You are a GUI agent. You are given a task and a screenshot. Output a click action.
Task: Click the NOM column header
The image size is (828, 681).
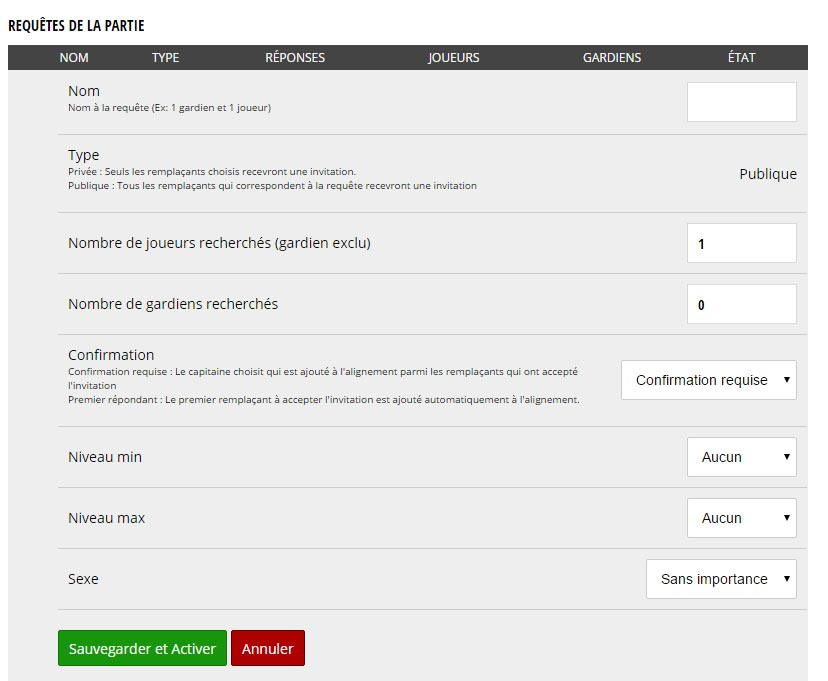click(x=74, y=58)
